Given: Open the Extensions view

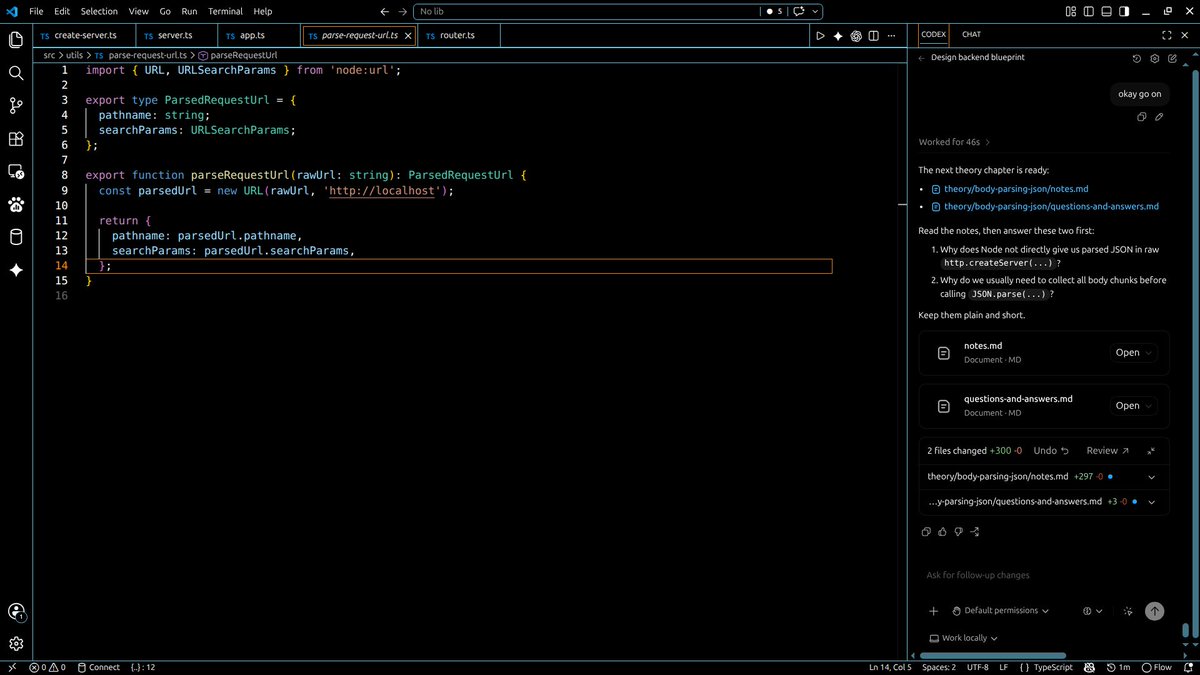Looking at the screenshot, I should point(16,139).
